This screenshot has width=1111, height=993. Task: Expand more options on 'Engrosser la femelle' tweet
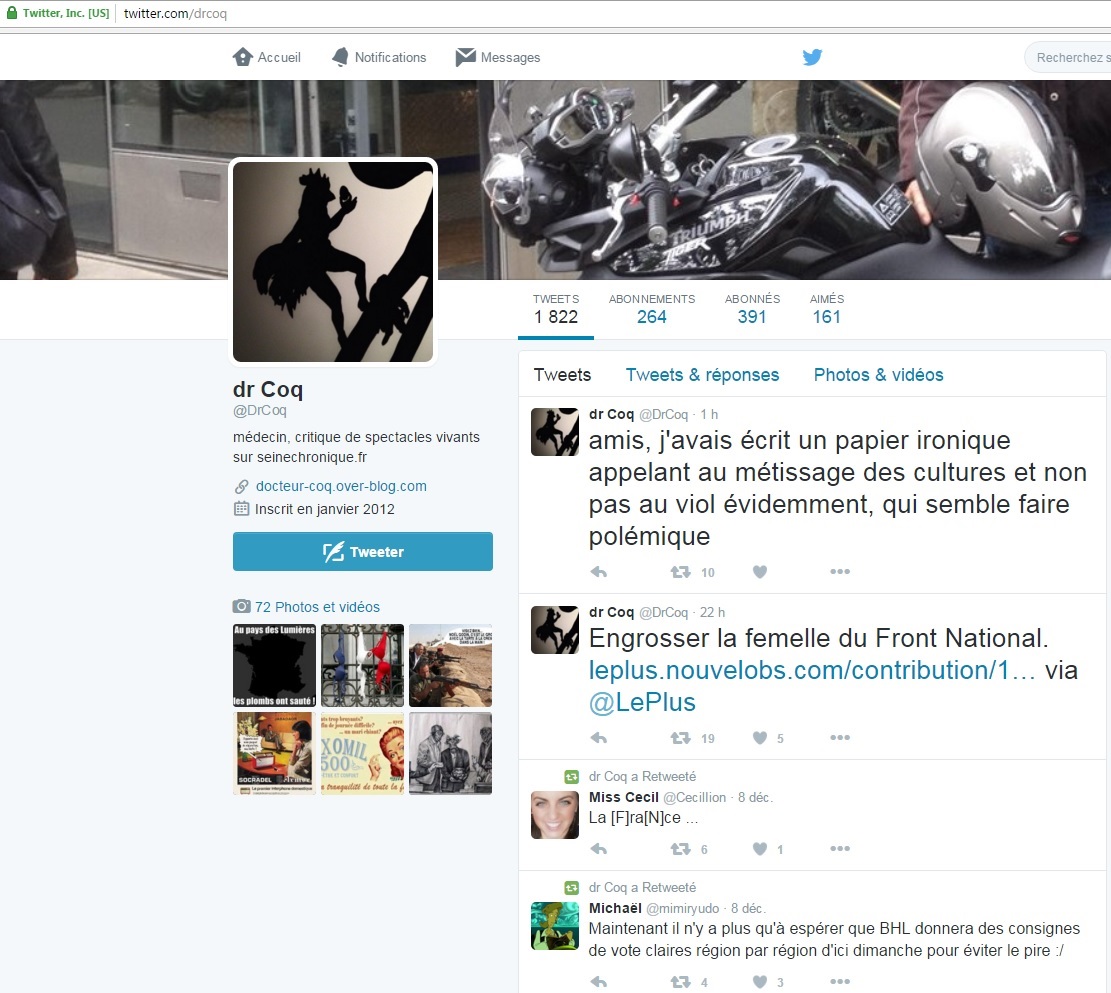[x=840, y=738]
